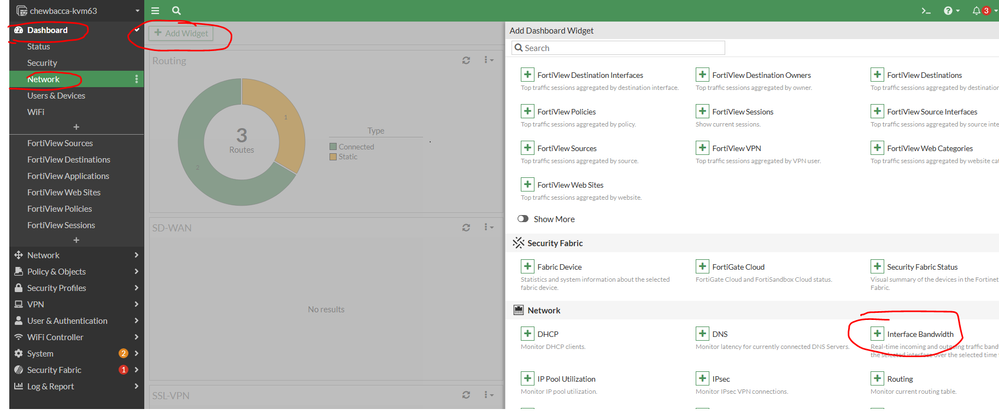Open Network dashboard options ellipsis
The width and height of the screenshot is (999, 412).
(x=136, y=79)
